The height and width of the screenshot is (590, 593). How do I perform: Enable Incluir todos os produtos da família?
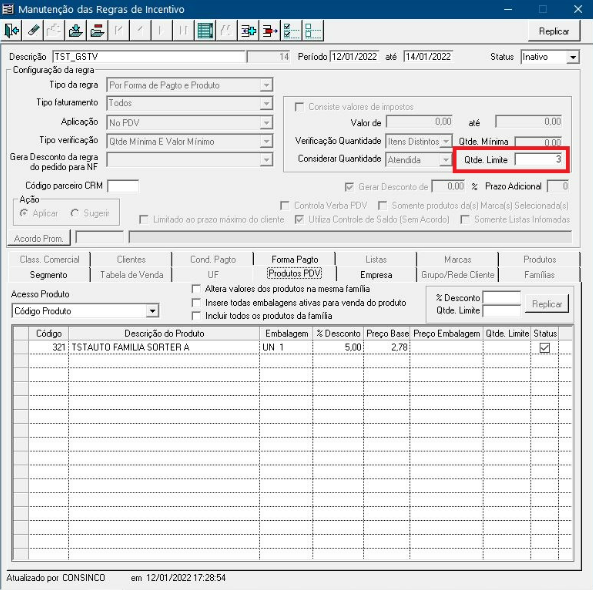click(196, 315)
